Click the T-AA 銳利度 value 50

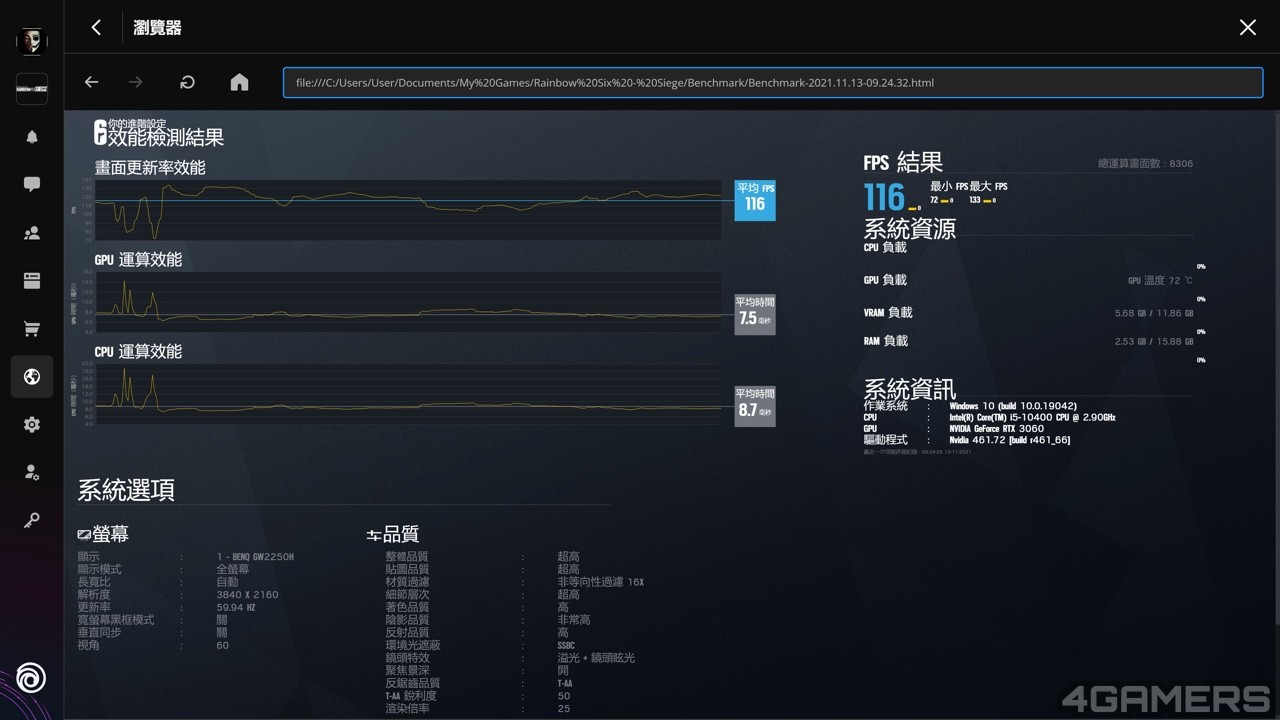564,696
